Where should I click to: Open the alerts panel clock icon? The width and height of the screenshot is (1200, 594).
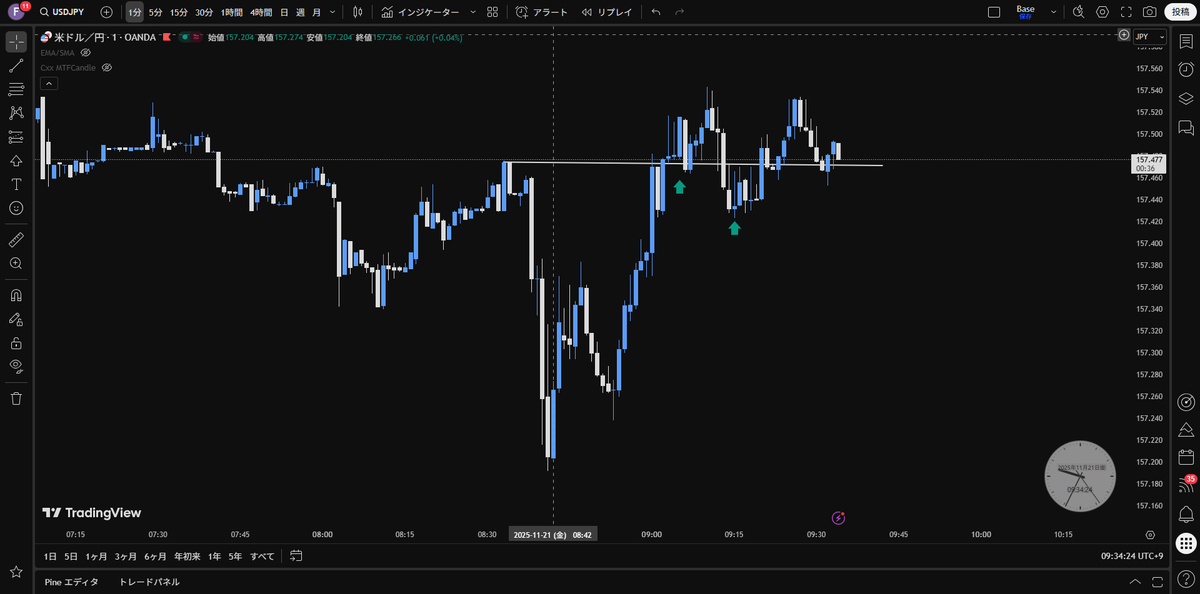1186,70
